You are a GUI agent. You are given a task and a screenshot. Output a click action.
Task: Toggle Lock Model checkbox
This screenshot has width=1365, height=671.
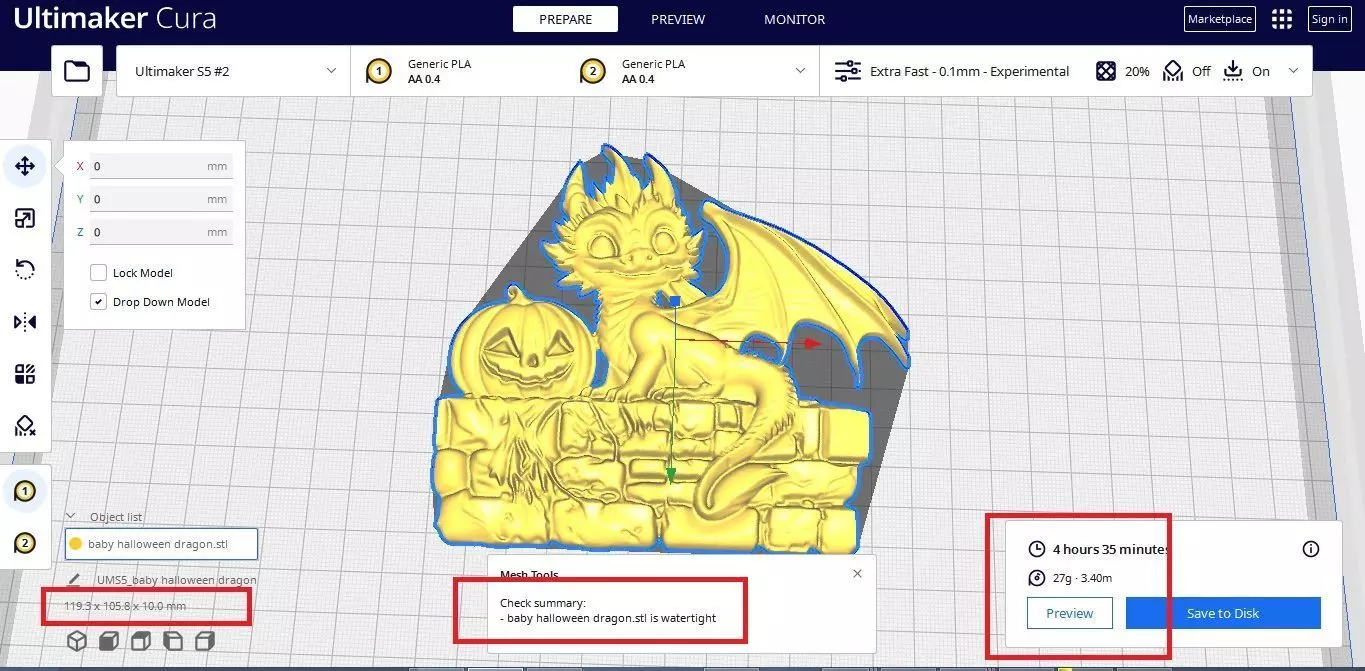[98, 273]
